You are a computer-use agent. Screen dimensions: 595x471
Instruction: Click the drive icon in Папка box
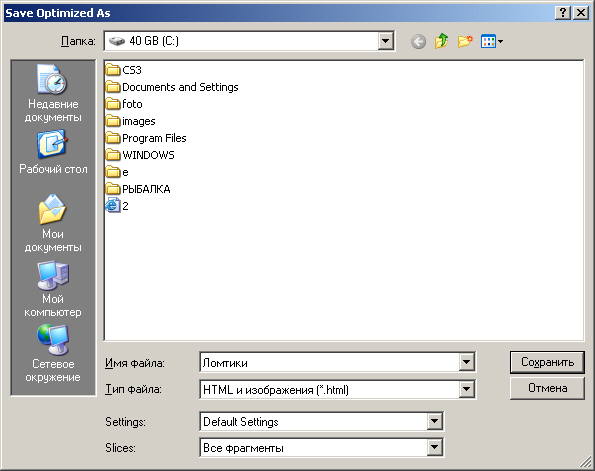click(x=116, y=41)
